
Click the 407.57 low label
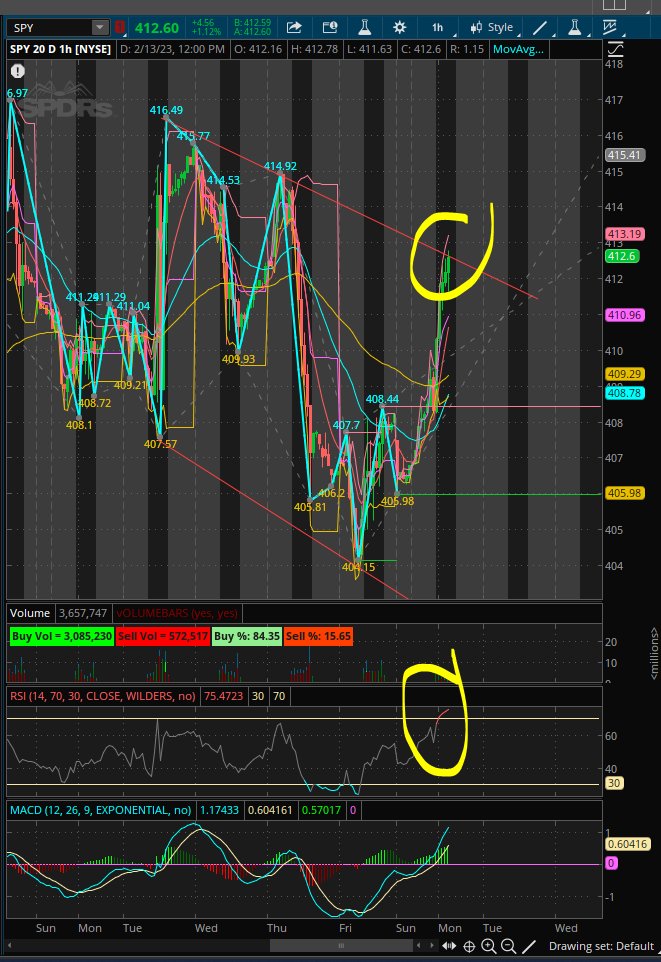(x=160, y=444)
